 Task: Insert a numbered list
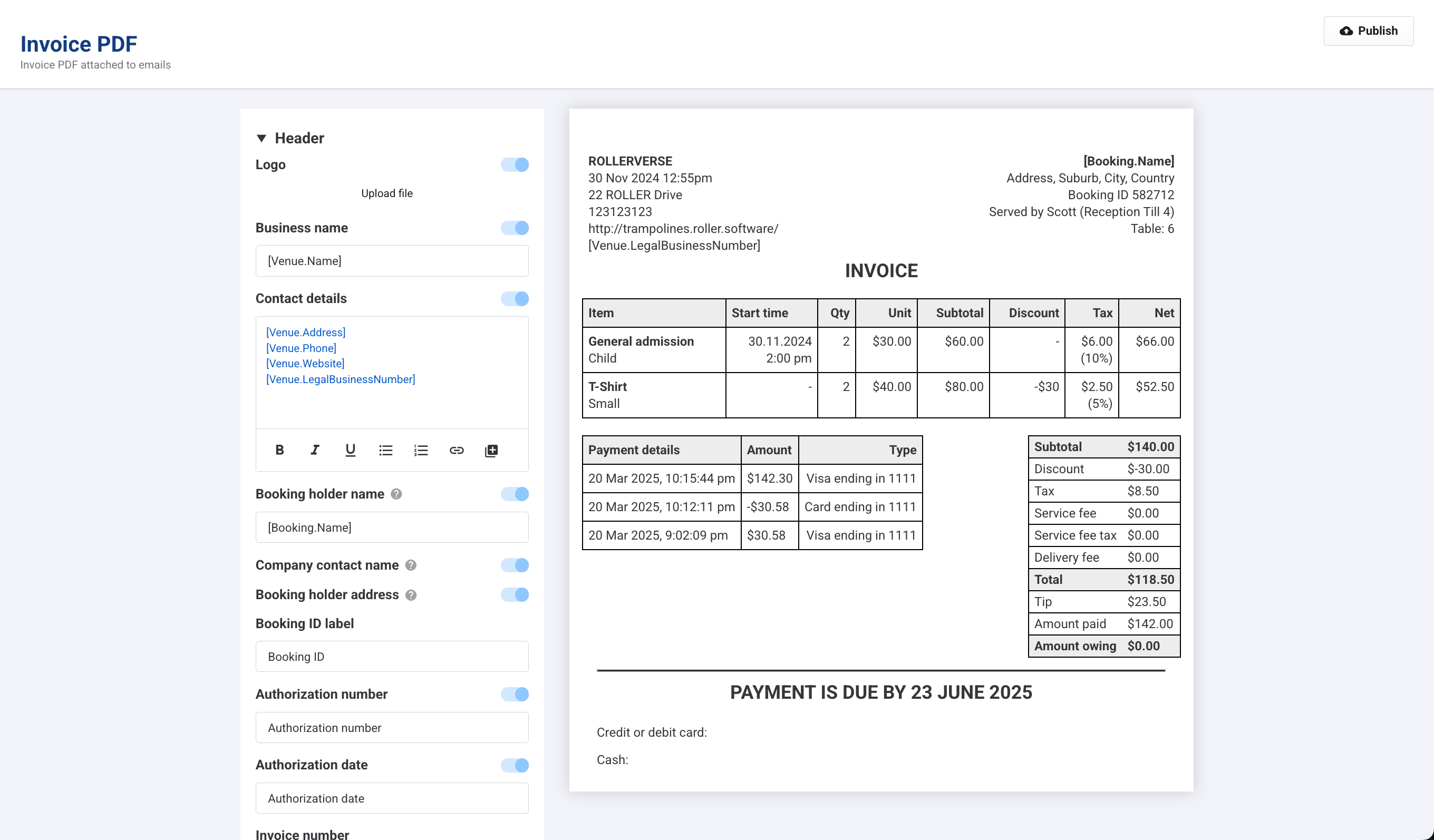[421, 451]
